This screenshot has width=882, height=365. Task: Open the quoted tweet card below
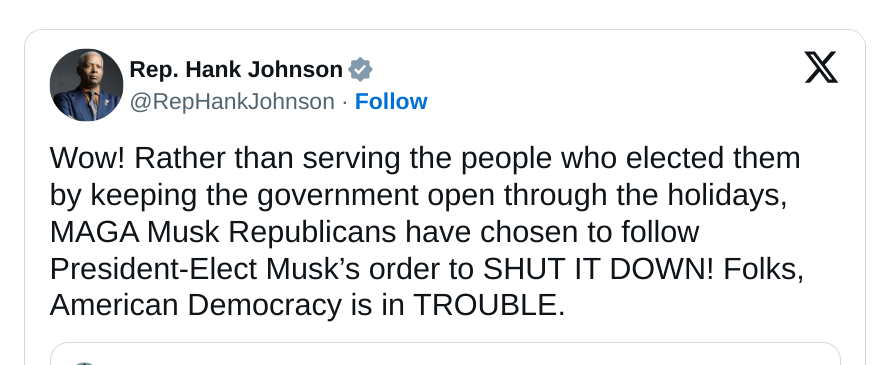(445, 354)
